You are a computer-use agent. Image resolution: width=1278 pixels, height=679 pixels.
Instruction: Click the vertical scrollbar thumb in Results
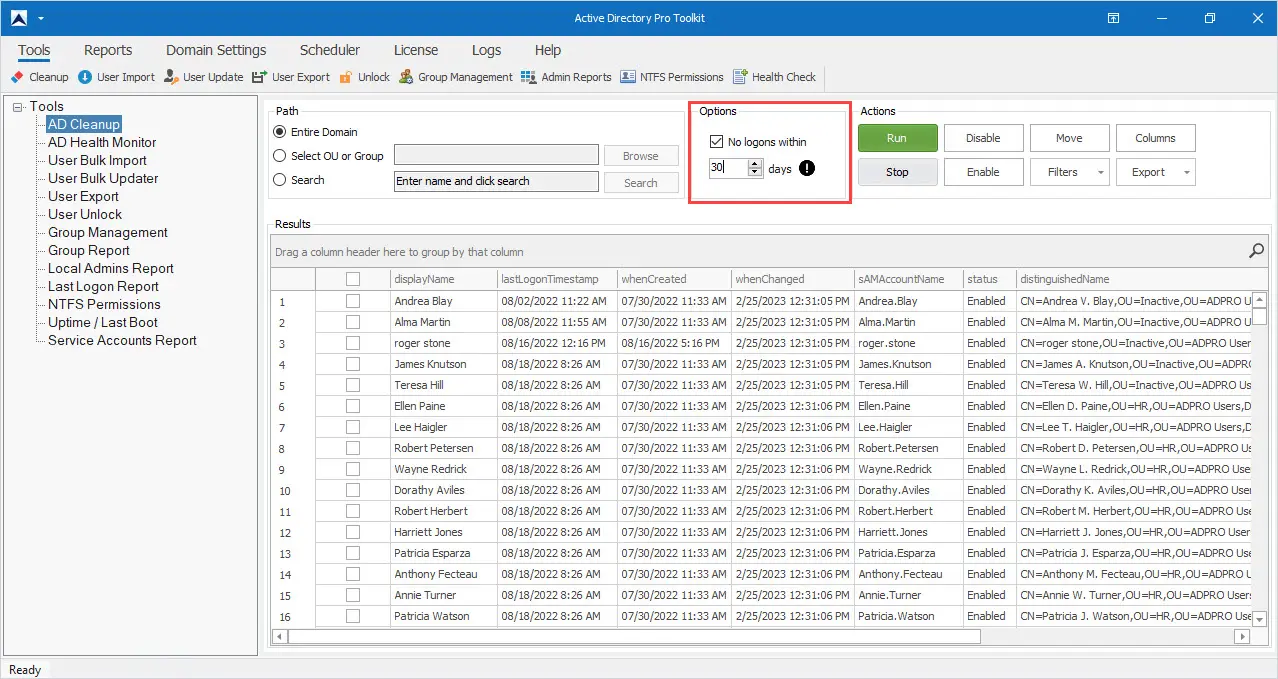[x=1260, y=316]
